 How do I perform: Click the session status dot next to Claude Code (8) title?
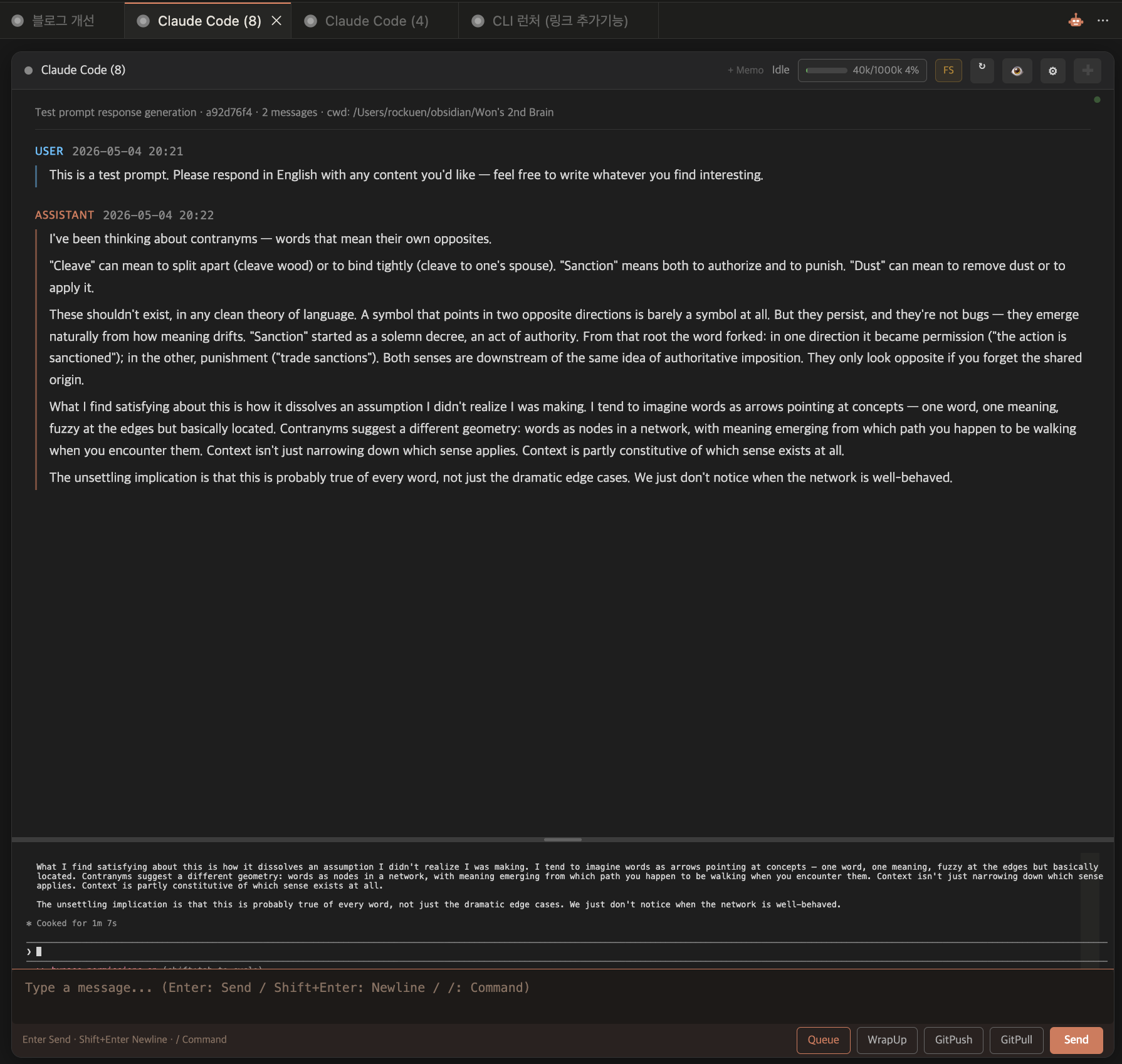coord(28,70)
